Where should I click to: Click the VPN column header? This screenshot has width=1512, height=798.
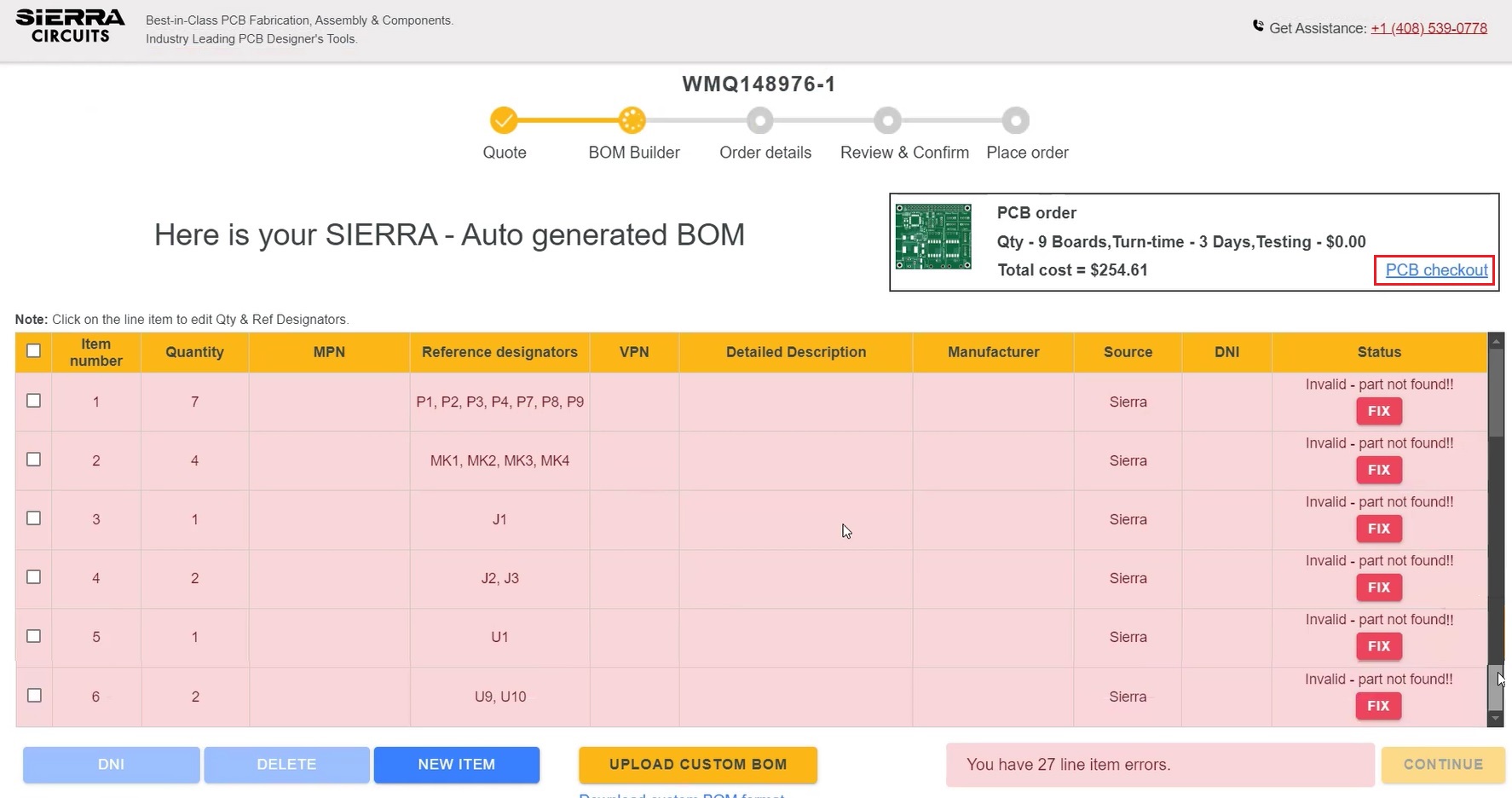(x=634, y=352)
